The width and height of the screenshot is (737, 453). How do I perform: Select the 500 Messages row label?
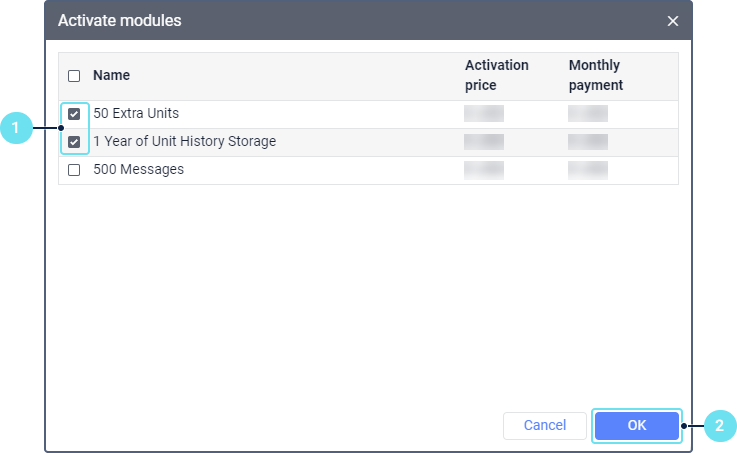(x=138, y=169)
